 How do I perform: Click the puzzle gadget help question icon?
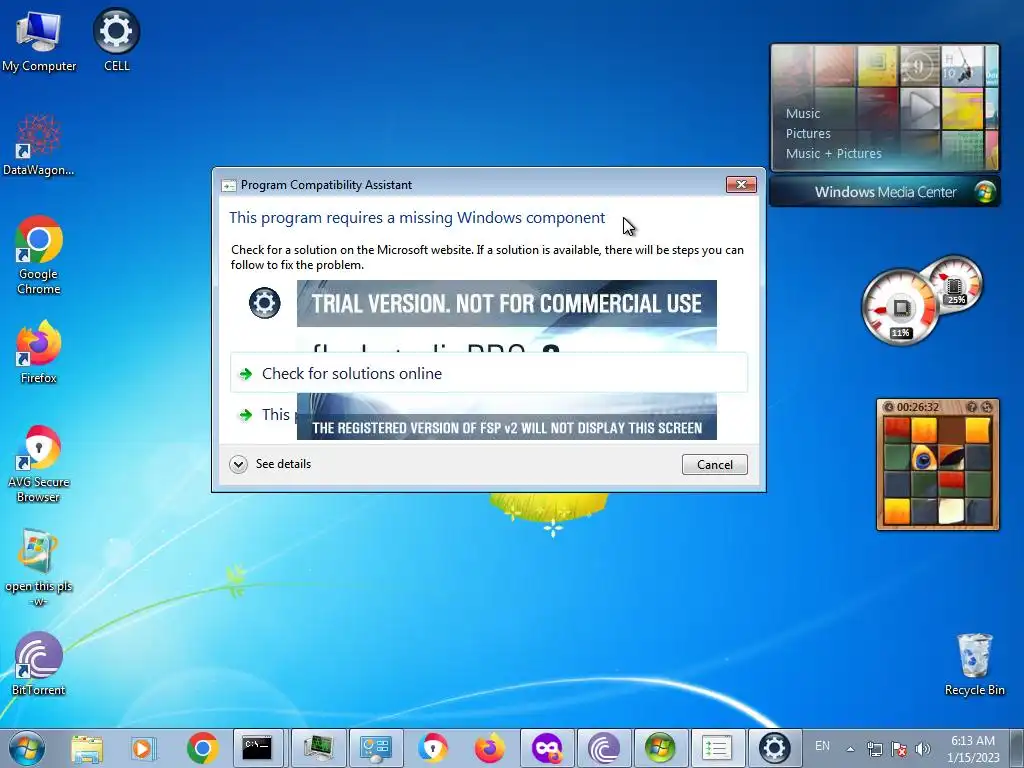[971, 407]
